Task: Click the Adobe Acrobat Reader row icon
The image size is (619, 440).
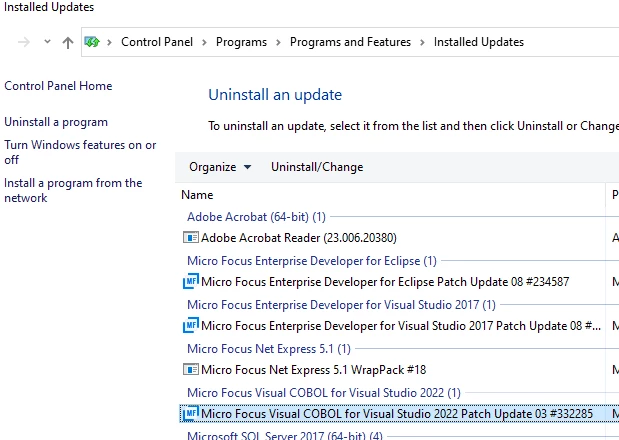Action: point(191,238)
